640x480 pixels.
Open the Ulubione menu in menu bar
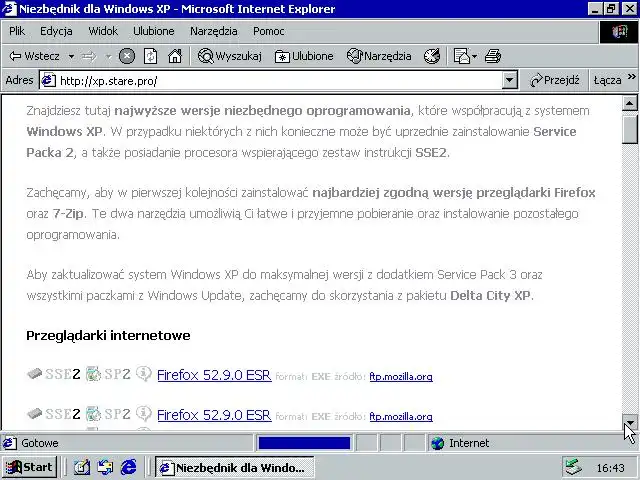[154, 31]
